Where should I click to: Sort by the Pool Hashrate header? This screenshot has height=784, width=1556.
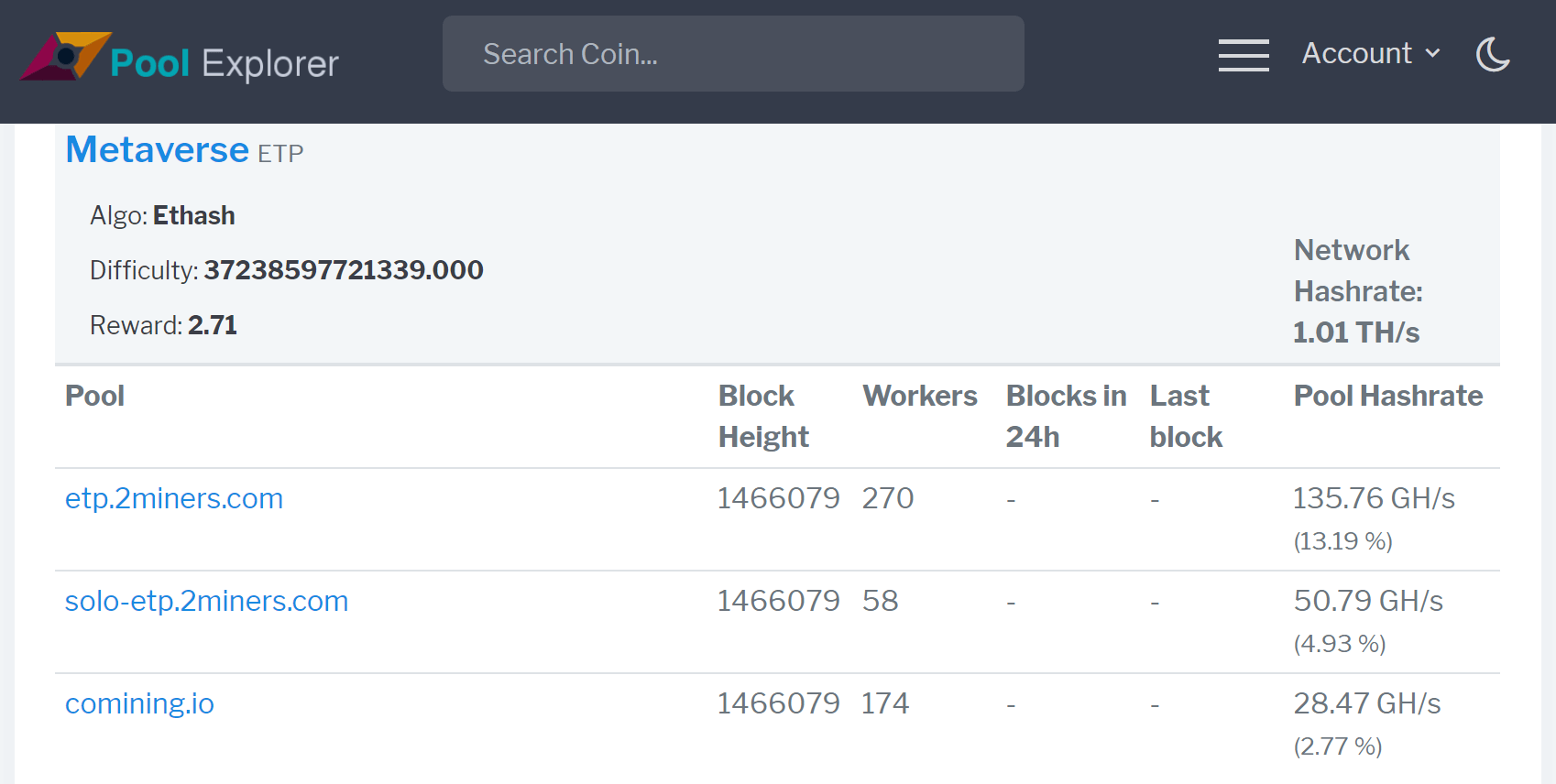coord(1387,396)
